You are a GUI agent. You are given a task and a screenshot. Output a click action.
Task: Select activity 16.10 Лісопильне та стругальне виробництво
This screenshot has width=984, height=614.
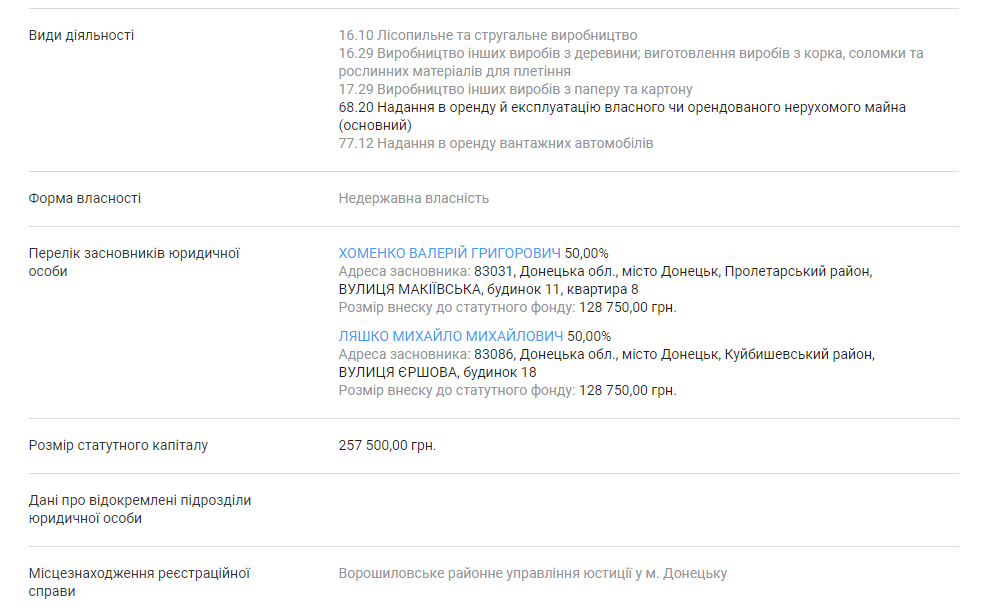pos(488,35)
